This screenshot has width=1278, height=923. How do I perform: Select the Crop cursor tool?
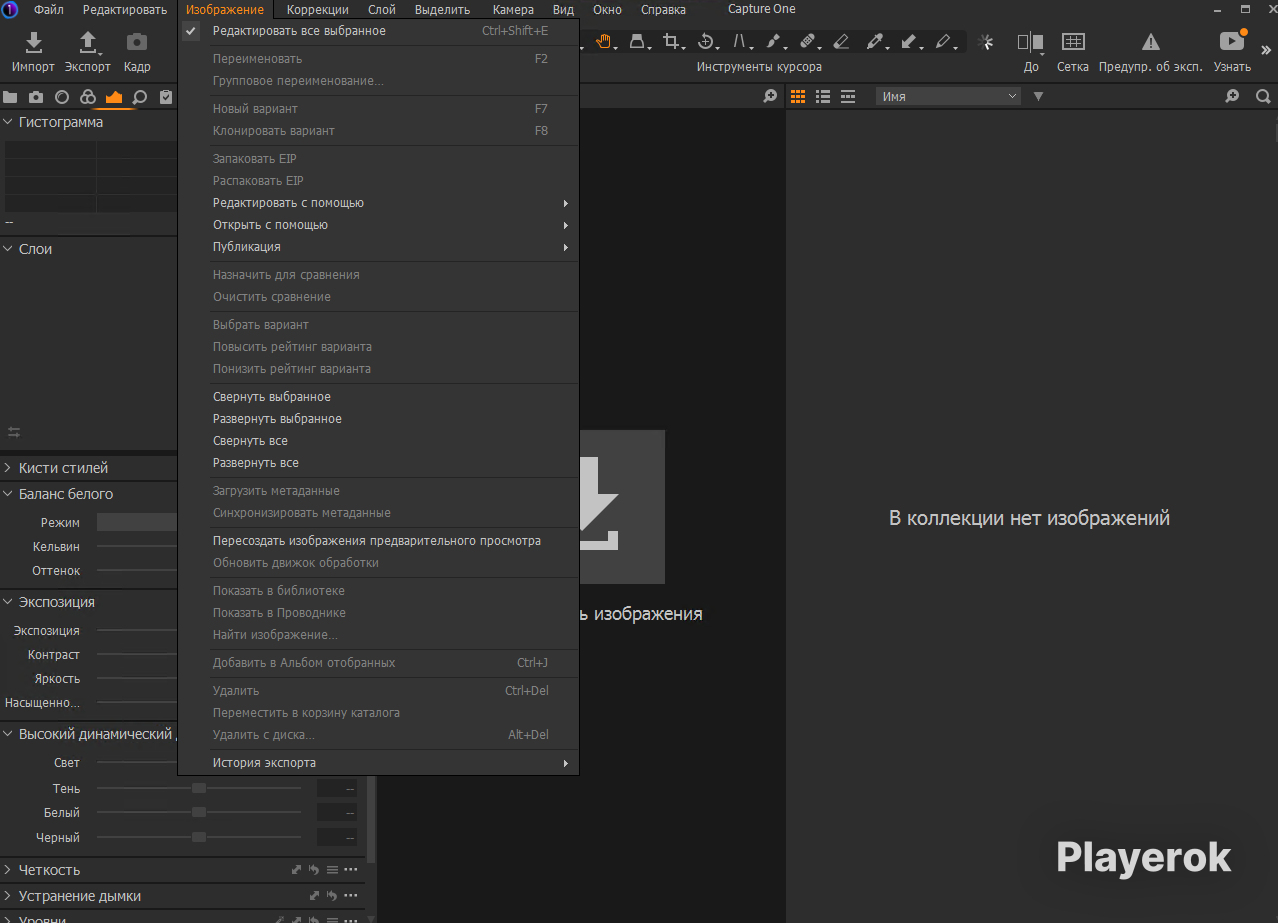(x=671, y=42)
